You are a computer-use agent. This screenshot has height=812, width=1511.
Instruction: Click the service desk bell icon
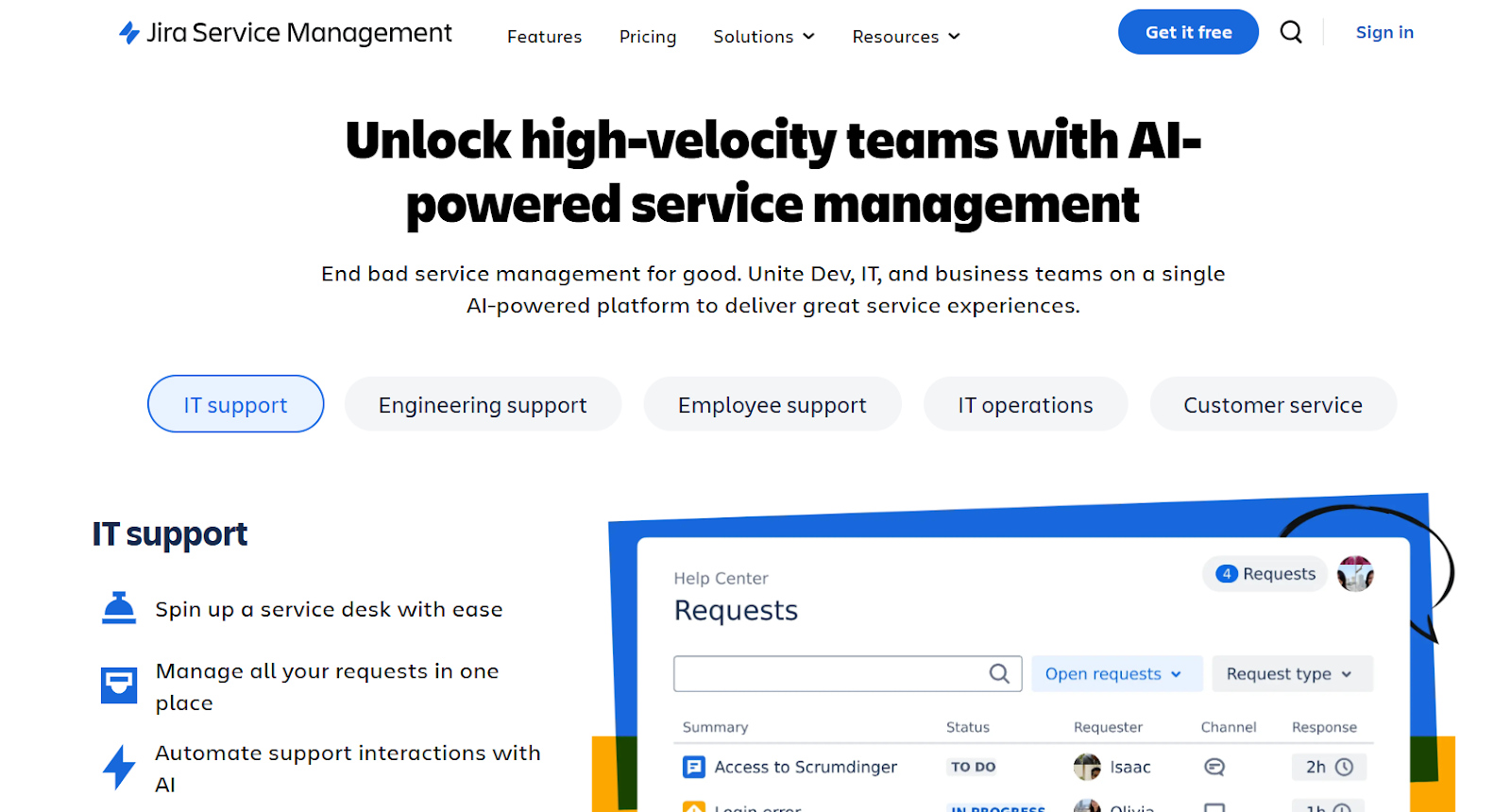pyautogui.click(x=119, y=608)
